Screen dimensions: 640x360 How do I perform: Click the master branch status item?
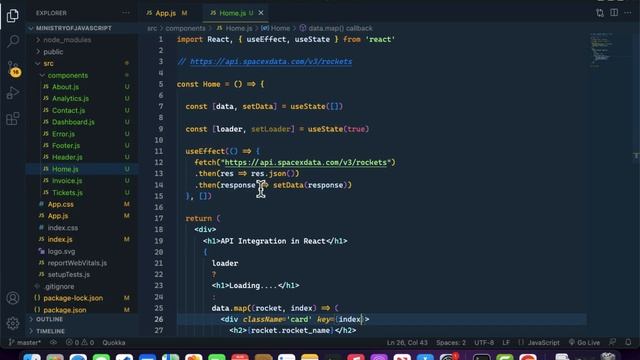[x=24, y=343]
